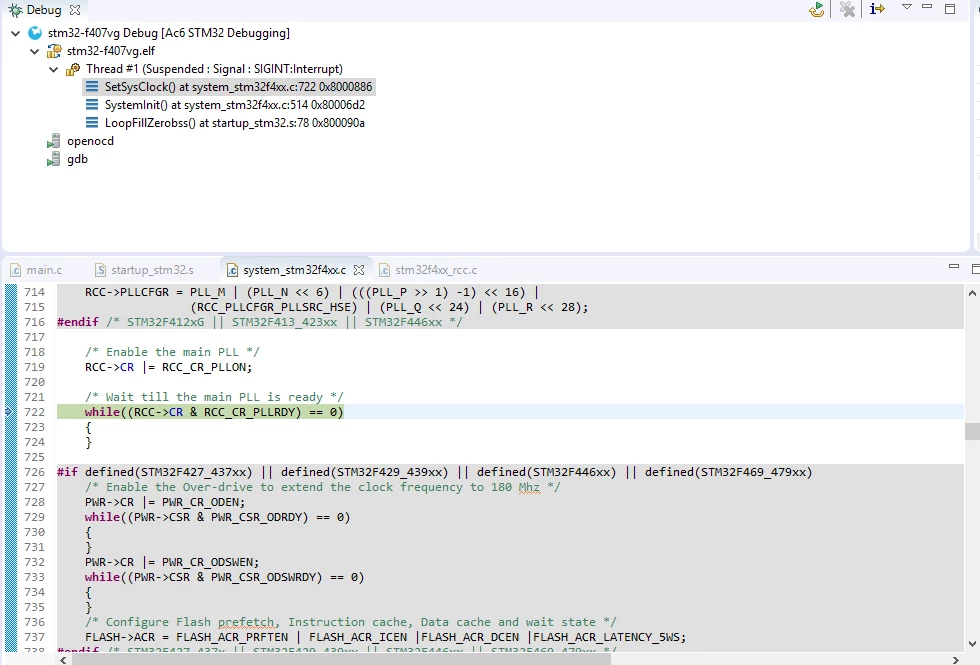Click the RCC->PLLCFGR assignment line 714
Image resolution: width=980 pixels, height=665 pixels.
(312, 292)
